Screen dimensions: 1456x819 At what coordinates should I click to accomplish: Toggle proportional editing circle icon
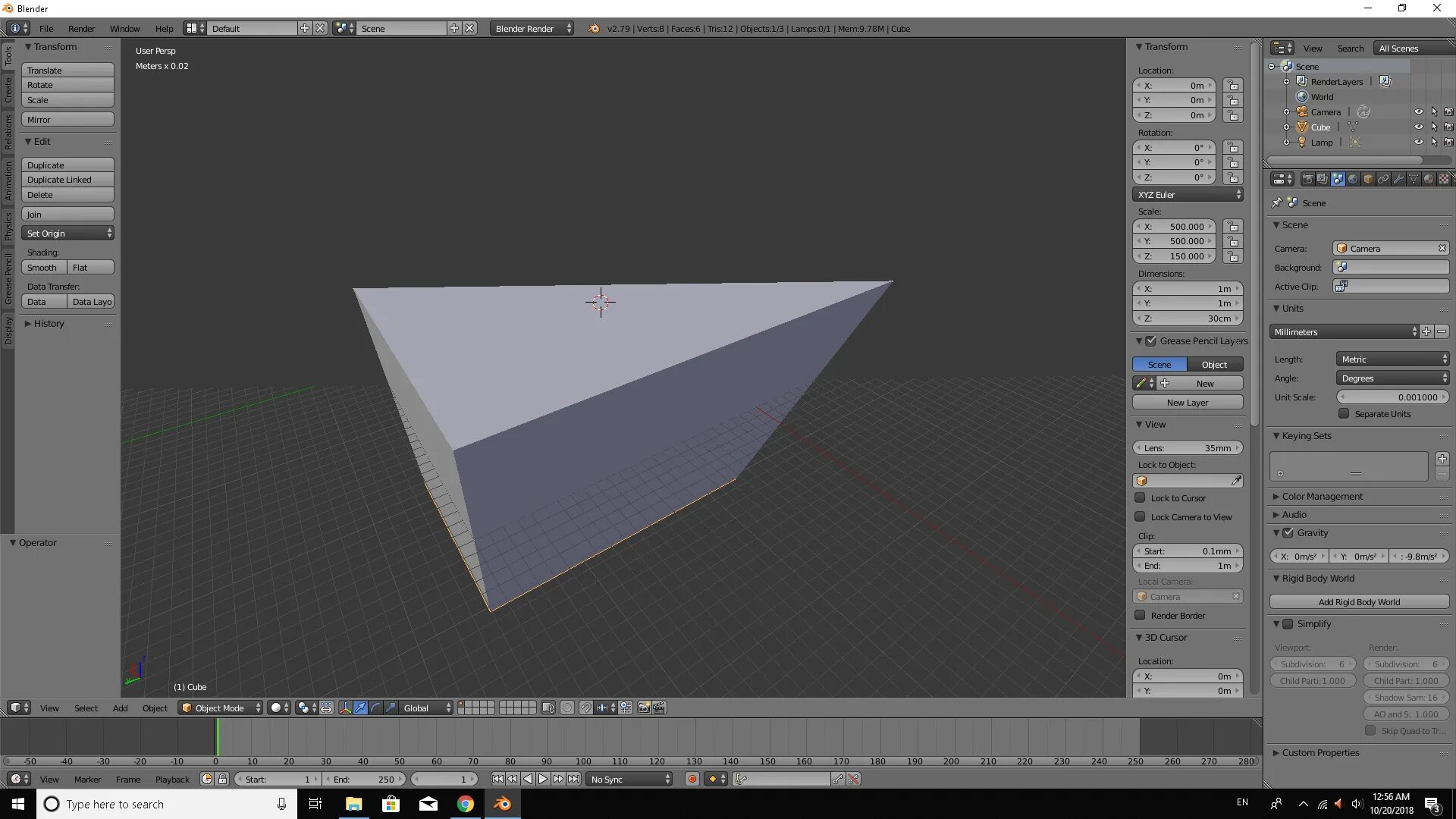click(x=566, y=708)
